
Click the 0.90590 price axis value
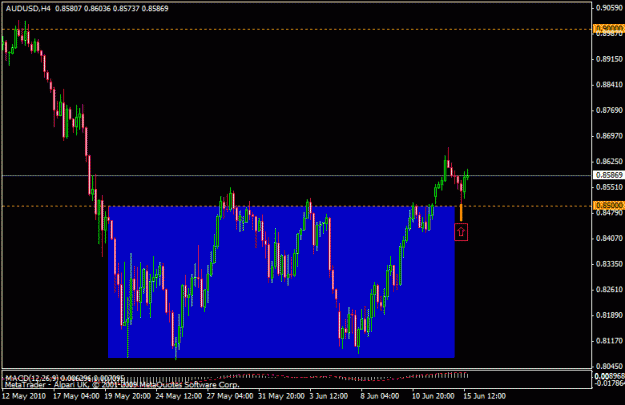tap(609, 8)
